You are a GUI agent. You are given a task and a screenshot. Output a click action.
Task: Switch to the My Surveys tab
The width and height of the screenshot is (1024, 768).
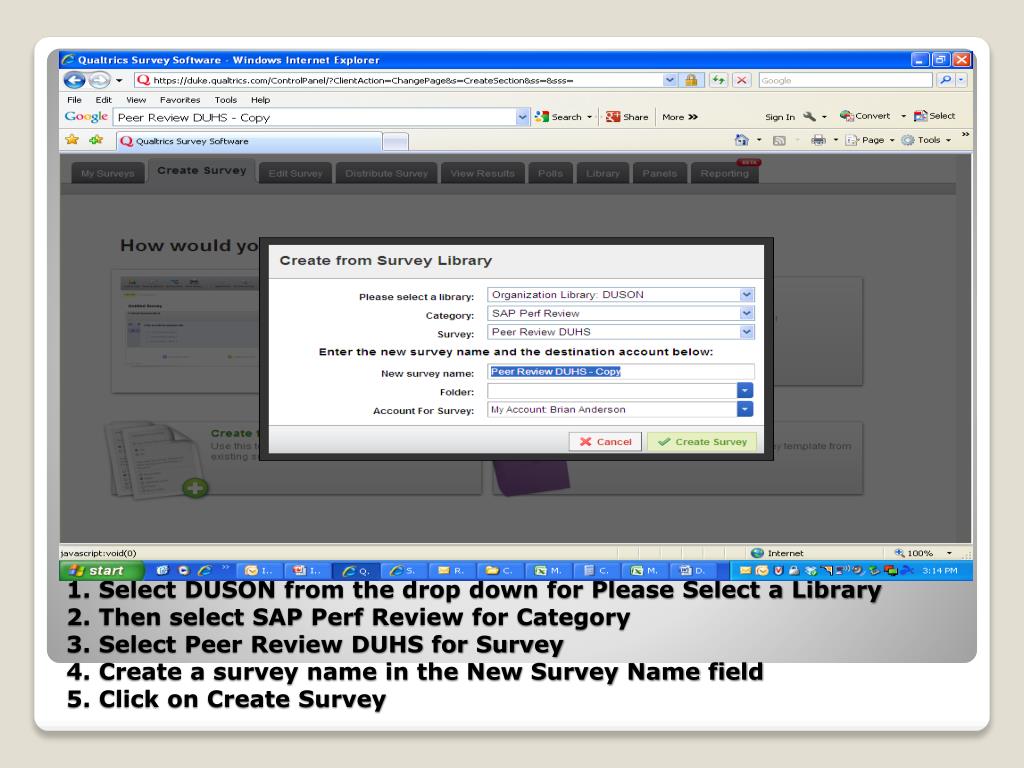click(x=108, y=173)
